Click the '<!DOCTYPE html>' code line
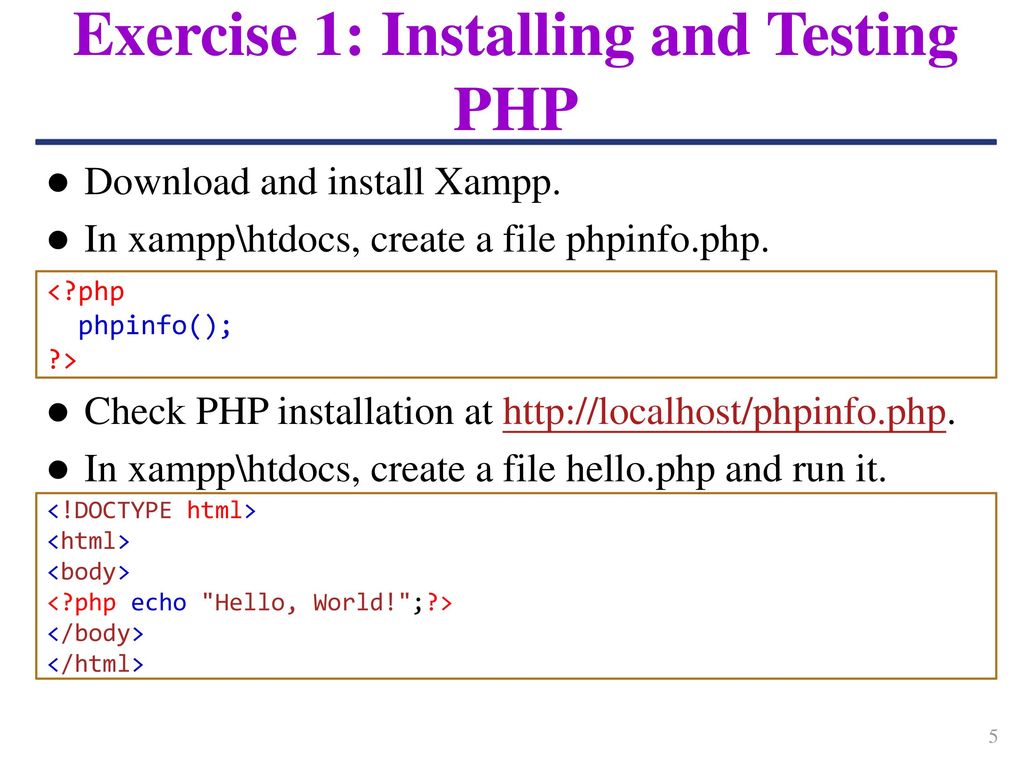The image size is (1024, 768). pyautogui.click(x=152, y=510)
